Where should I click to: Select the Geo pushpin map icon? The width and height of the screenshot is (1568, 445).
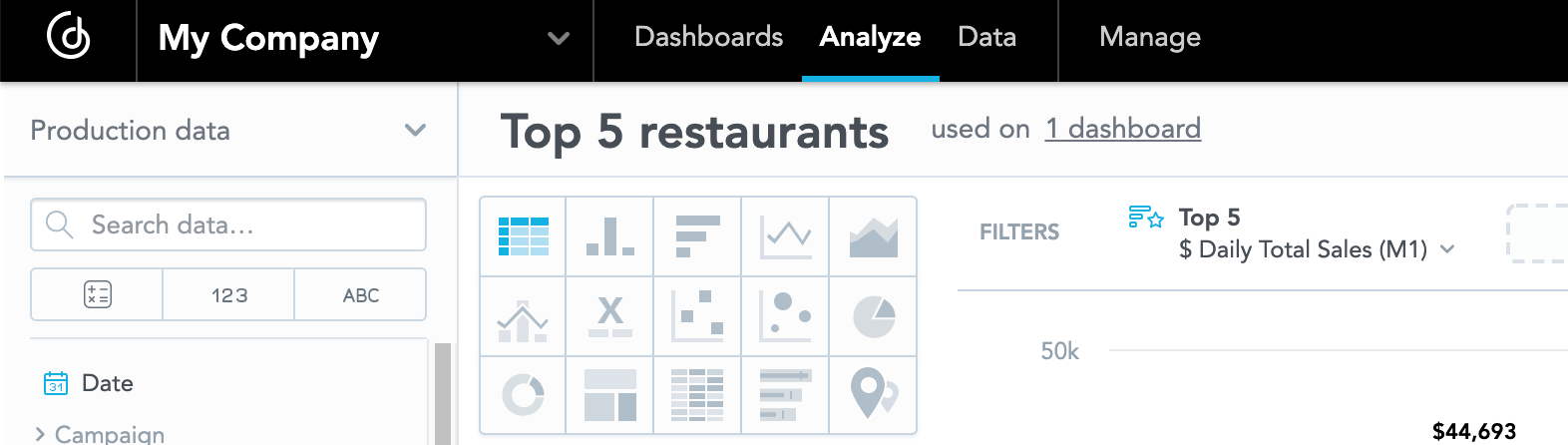[x=873, y=395]
